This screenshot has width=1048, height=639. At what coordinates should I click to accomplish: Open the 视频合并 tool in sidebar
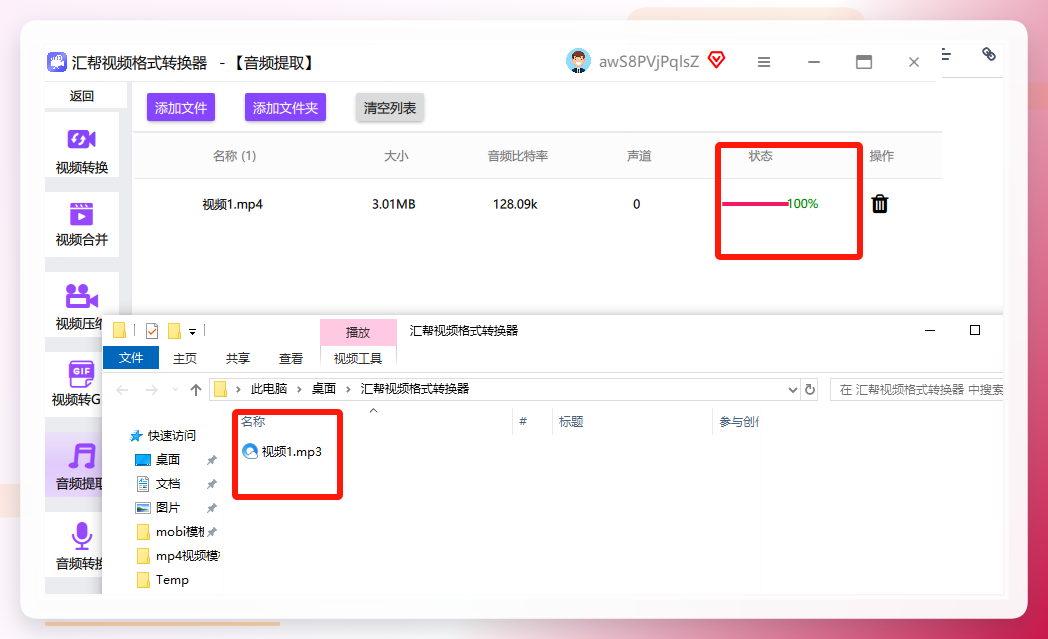[82, 224]
